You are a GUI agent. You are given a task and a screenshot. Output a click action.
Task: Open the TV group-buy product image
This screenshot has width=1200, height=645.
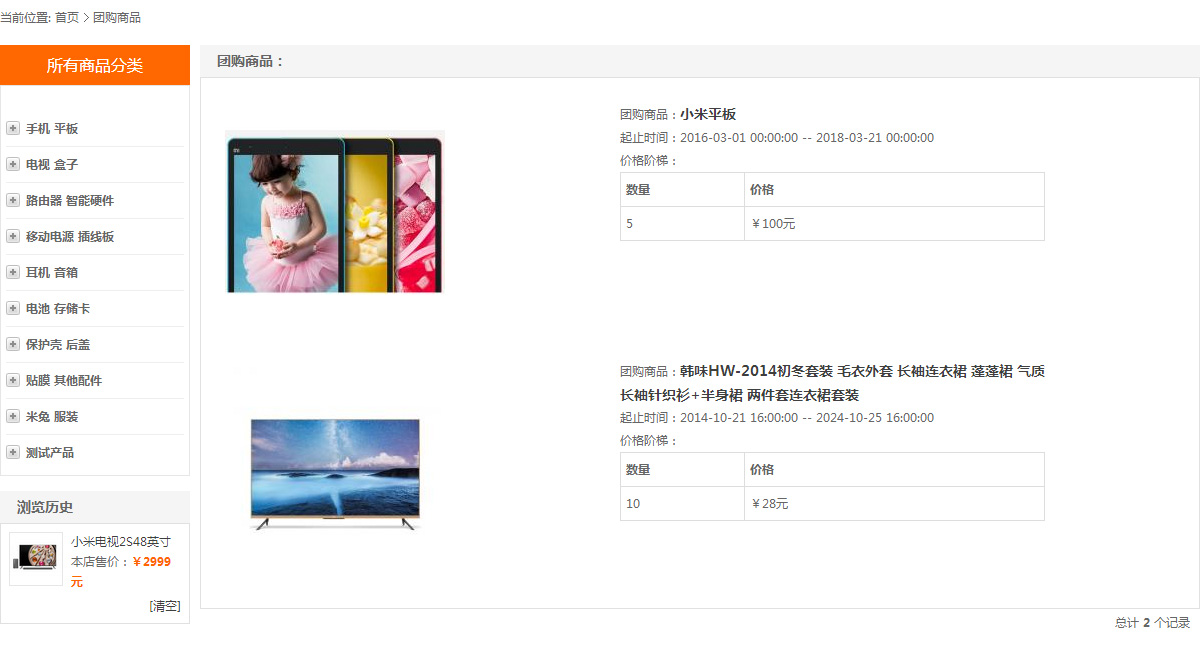pos(335,473)
